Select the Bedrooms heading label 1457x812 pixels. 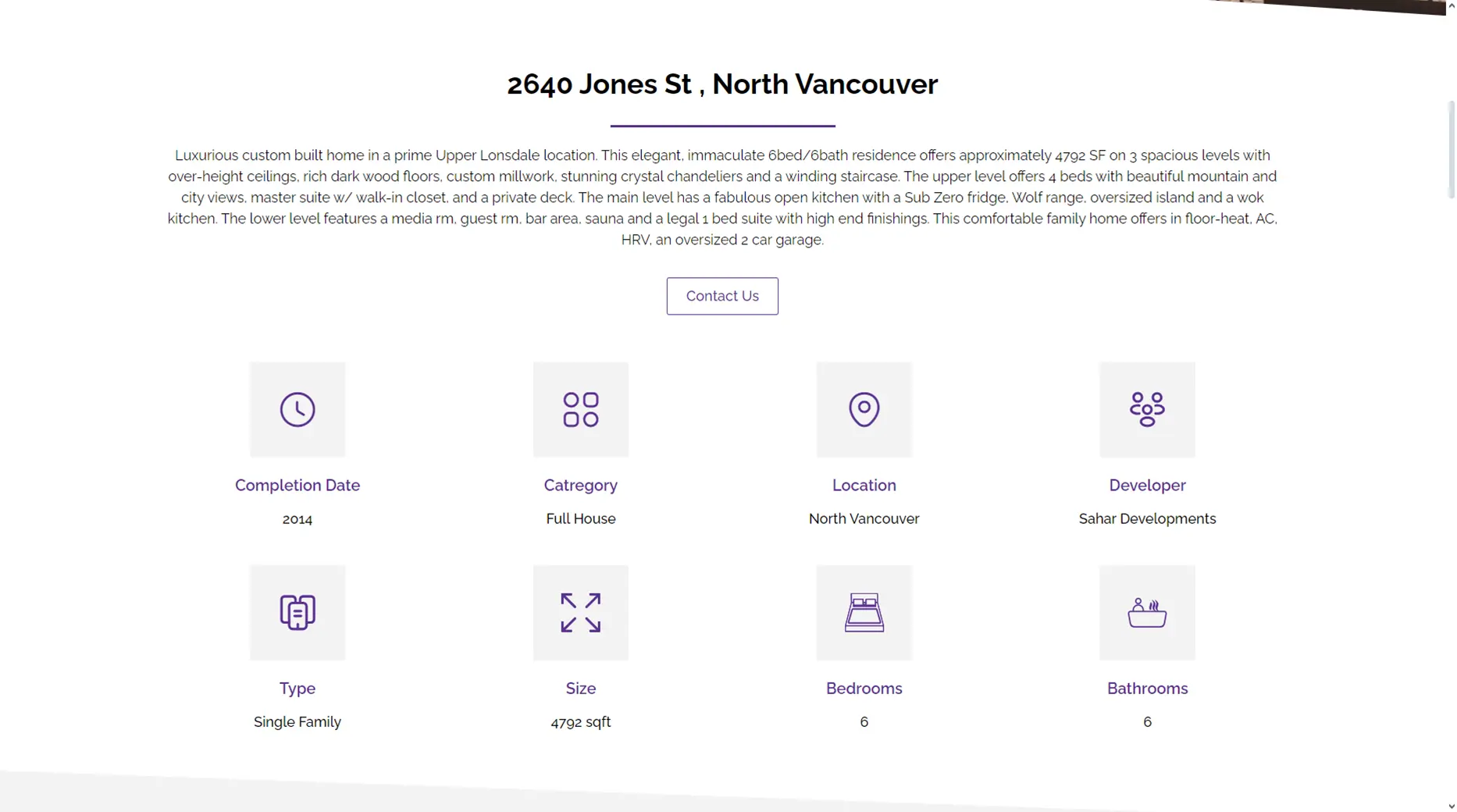(864, 689)
